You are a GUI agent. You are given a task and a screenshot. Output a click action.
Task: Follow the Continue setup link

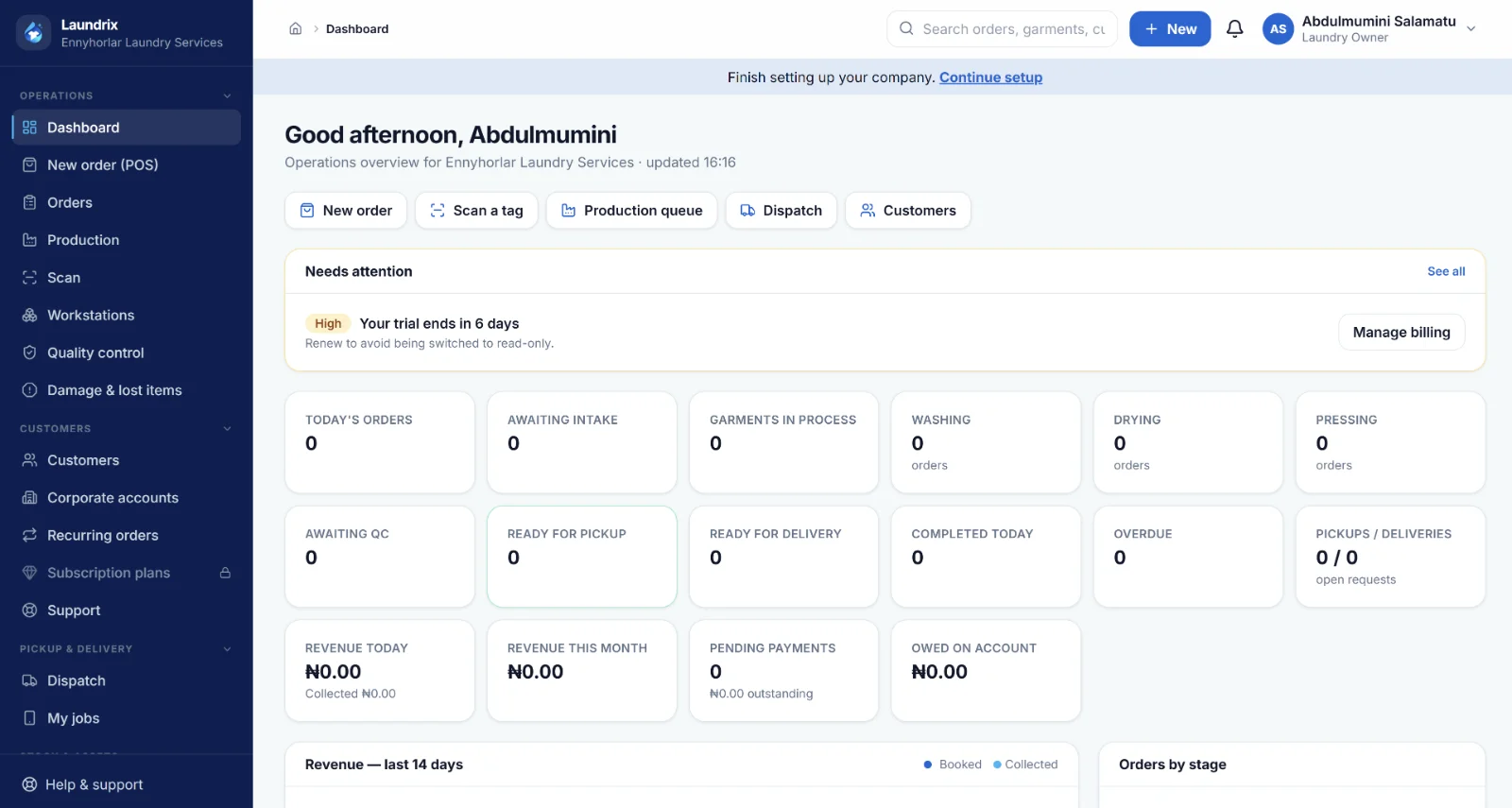pyautogui.click(x=990, y=77)
